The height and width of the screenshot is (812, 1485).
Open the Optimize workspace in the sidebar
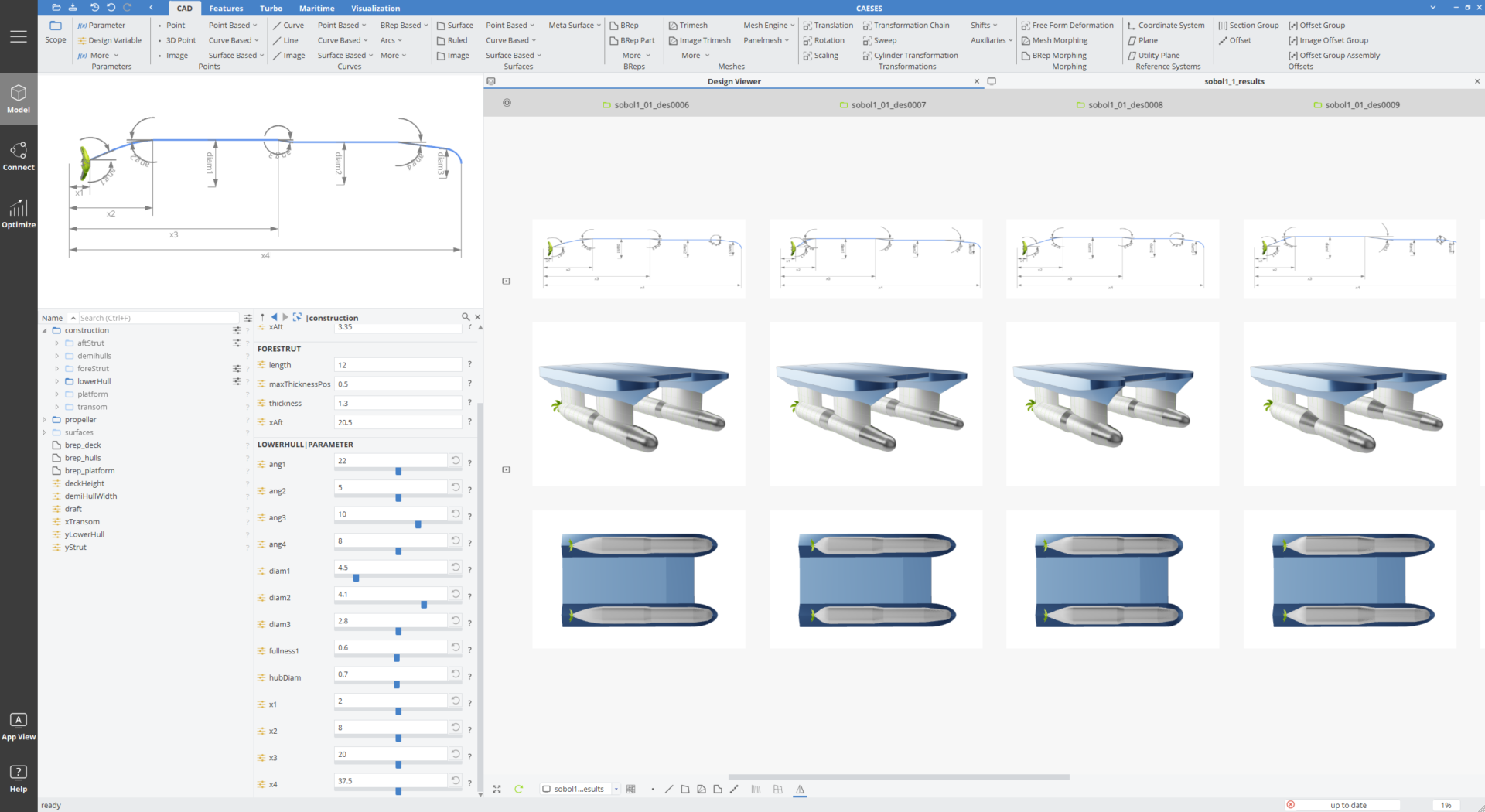click(19, 213)
